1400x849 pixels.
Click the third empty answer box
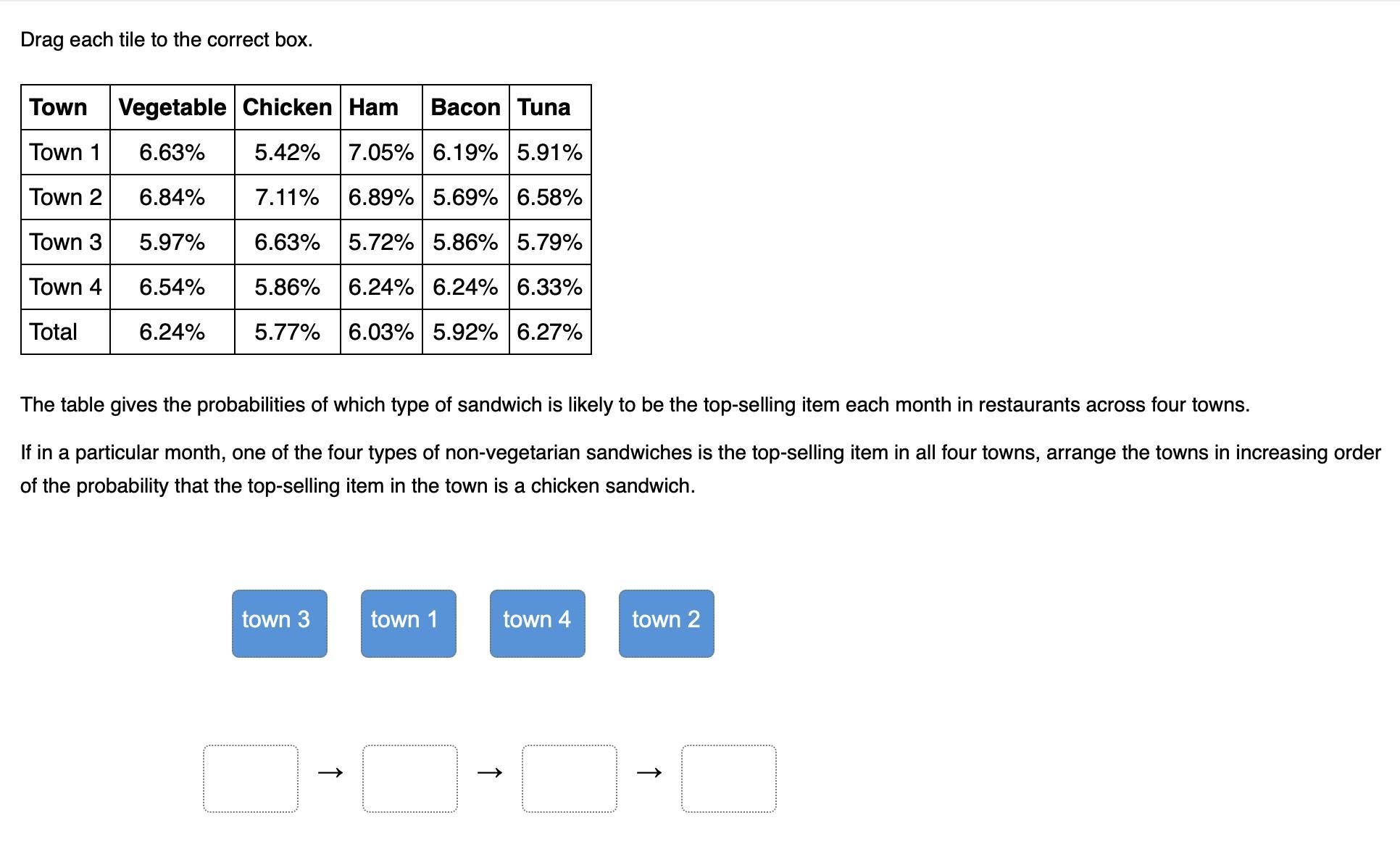(570, 778)
